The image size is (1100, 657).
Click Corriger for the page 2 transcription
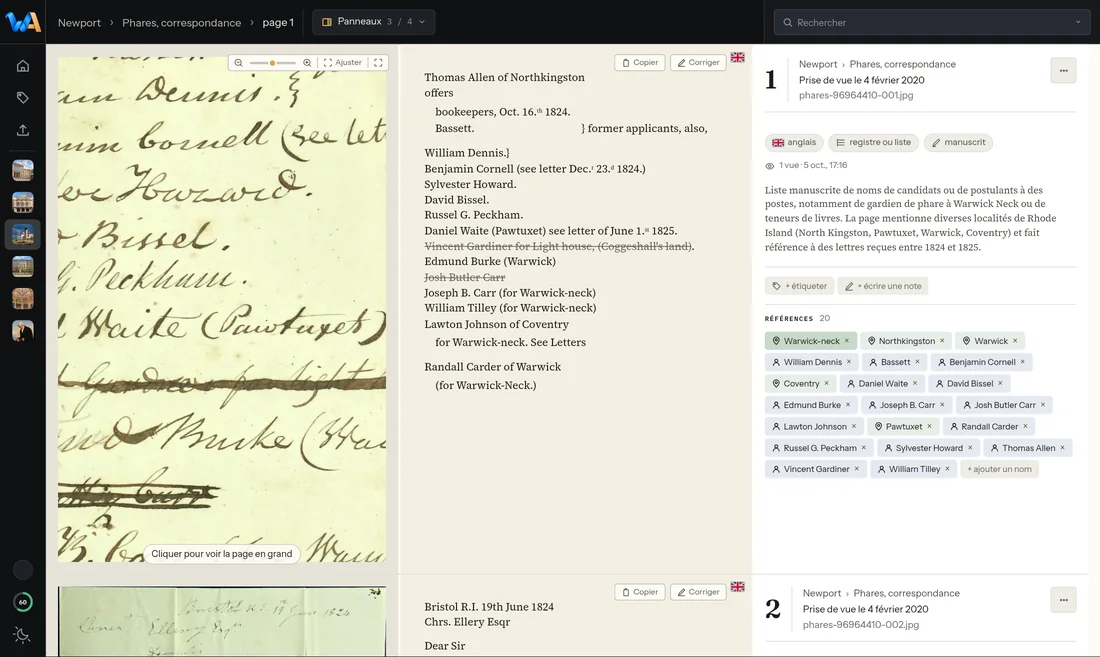[698, 592]
